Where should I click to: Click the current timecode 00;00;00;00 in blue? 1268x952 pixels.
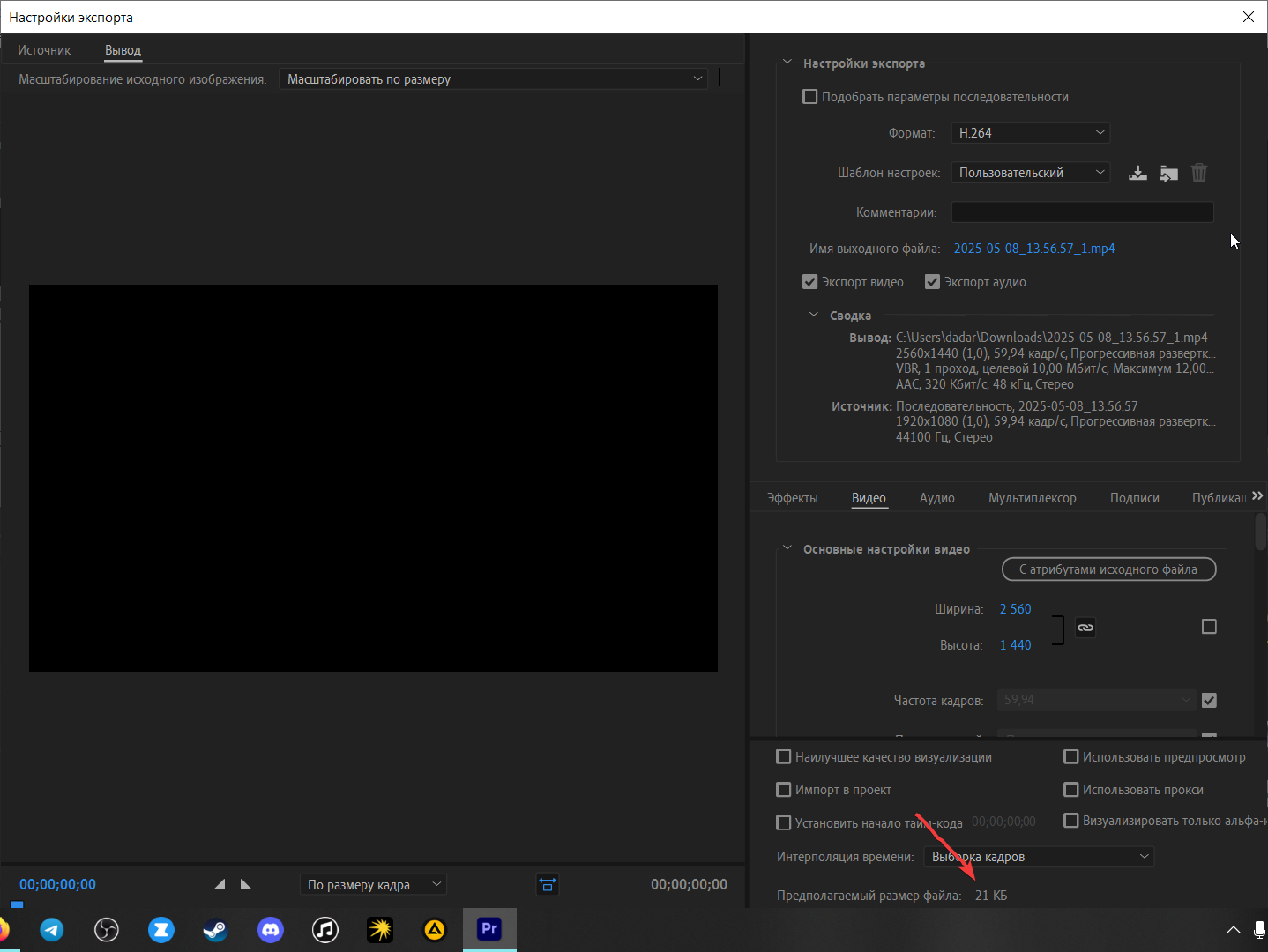tap(57, 884)
